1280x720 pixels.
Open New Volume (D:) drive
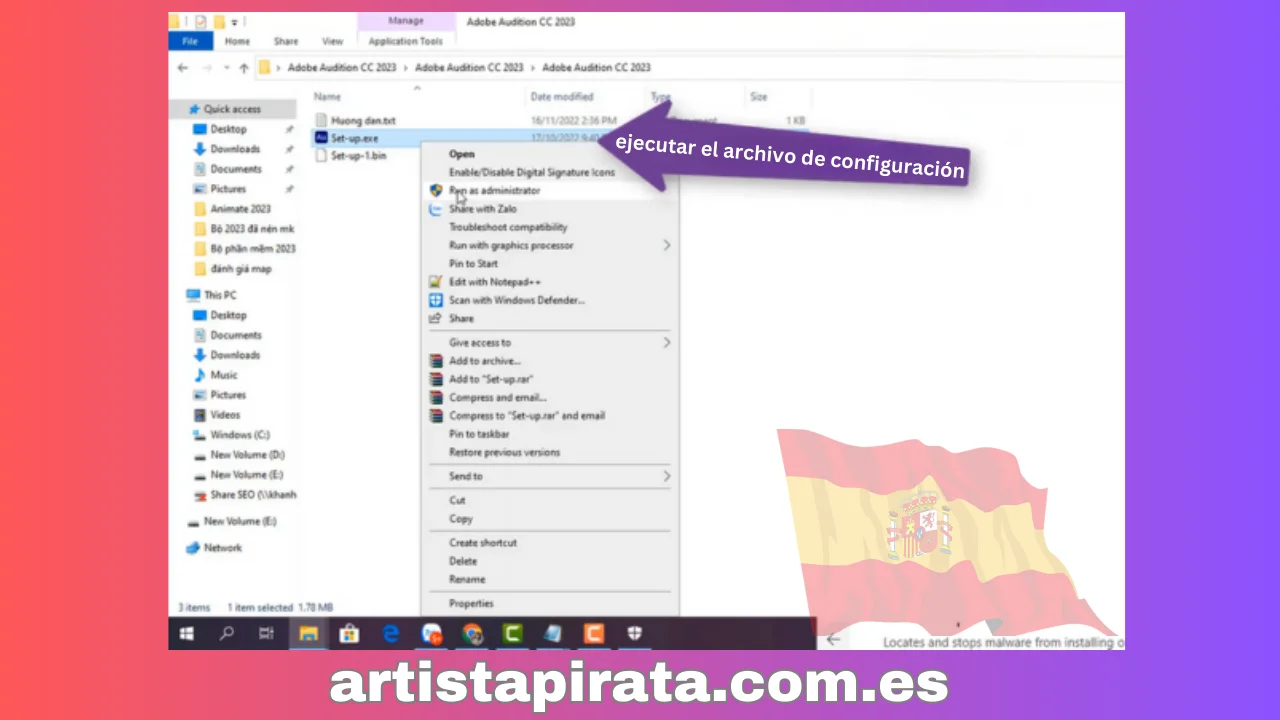(x=247, y=455)
